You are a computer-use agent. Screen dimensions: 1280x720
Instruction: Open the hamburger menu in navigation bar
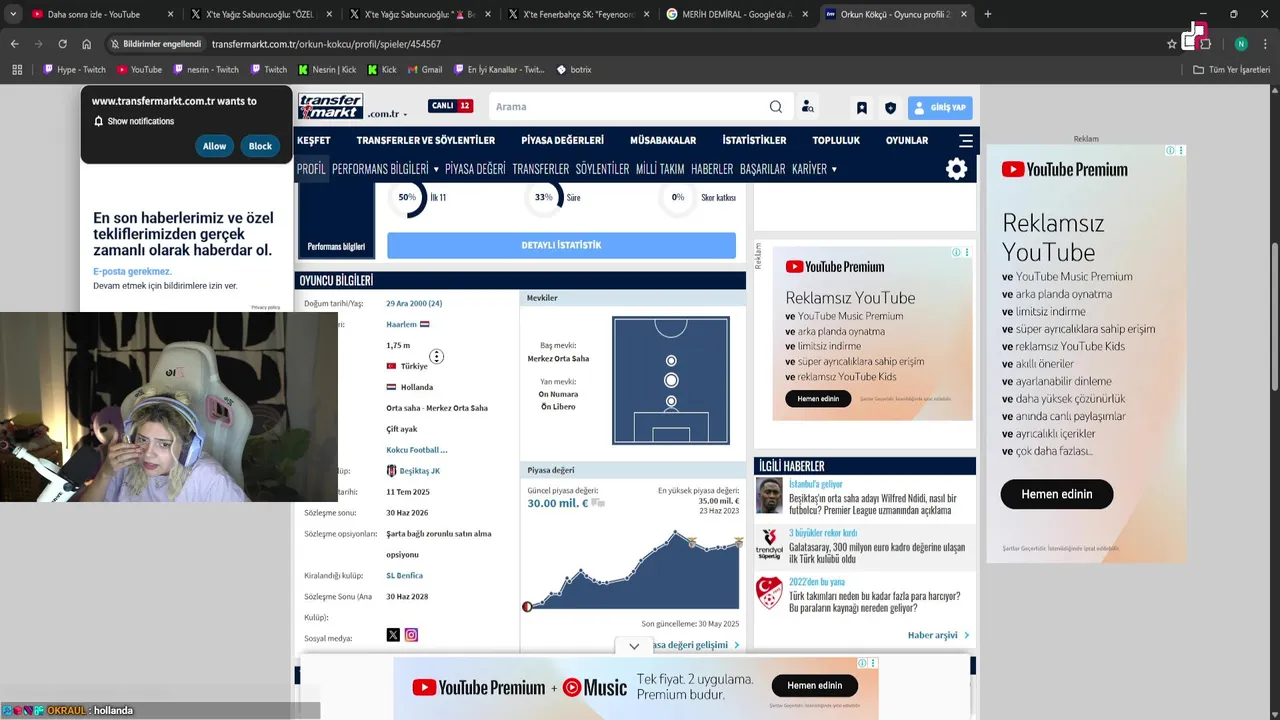tap(966, 140)
